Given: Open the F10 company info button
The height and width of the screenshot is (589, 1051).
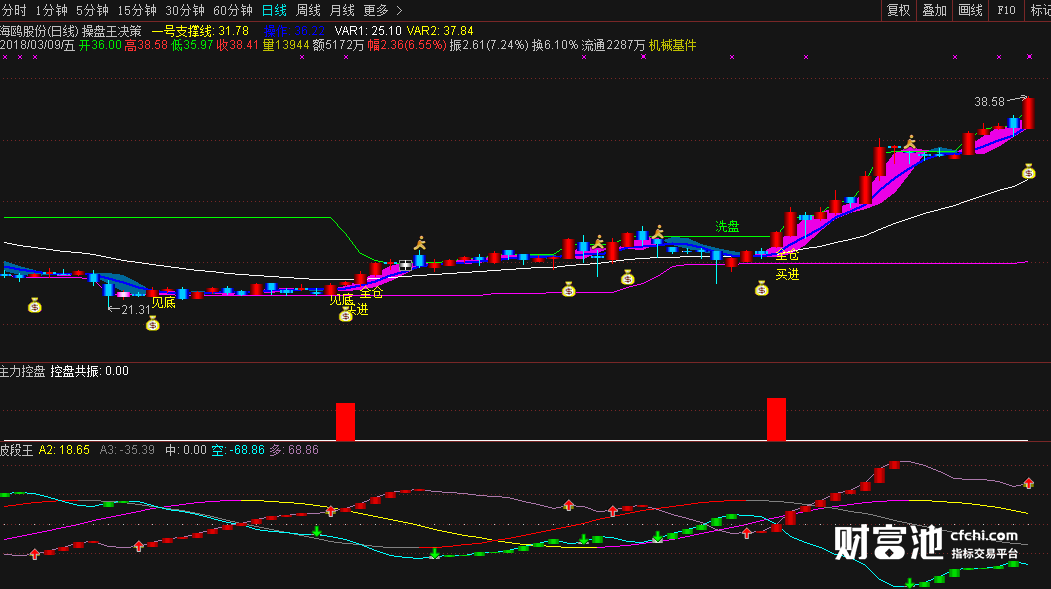Looking at the screenshot, I should pyautogui.click(x=1006, y=11).
